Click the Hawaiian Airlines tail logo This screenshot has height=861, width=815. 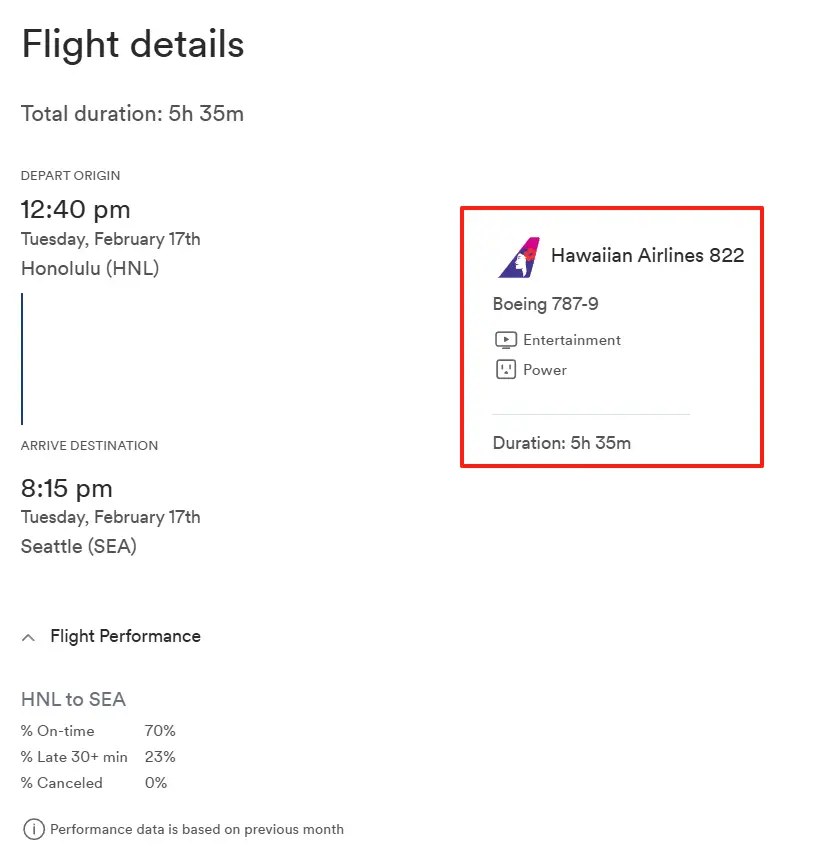(519, 258)
